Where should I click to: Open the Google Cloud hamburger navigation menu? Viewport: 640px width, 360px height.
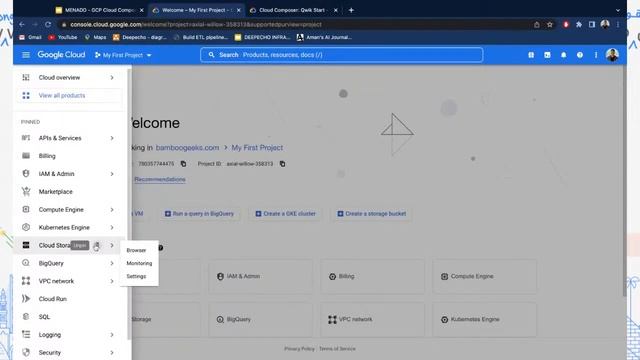pos(26,55)
